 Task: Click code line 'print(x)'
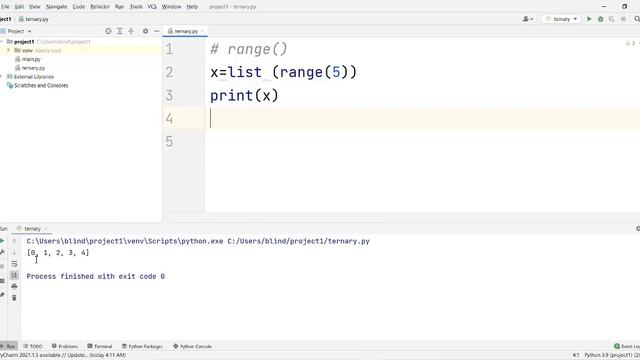[x=244, y=96]
